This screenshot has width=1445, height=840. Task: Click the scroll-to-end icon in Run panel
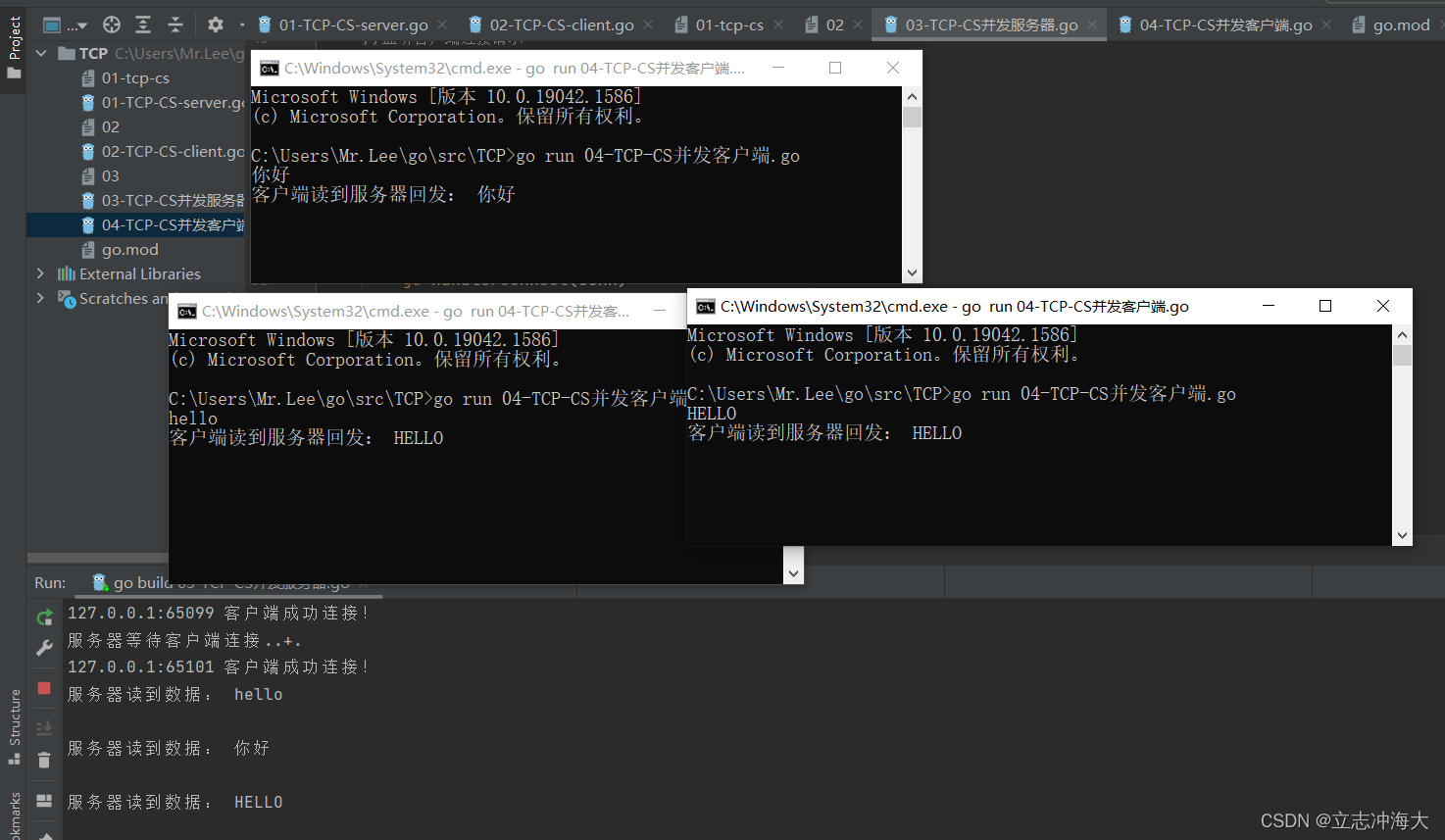pyautogui.click(x=44, y=728)
